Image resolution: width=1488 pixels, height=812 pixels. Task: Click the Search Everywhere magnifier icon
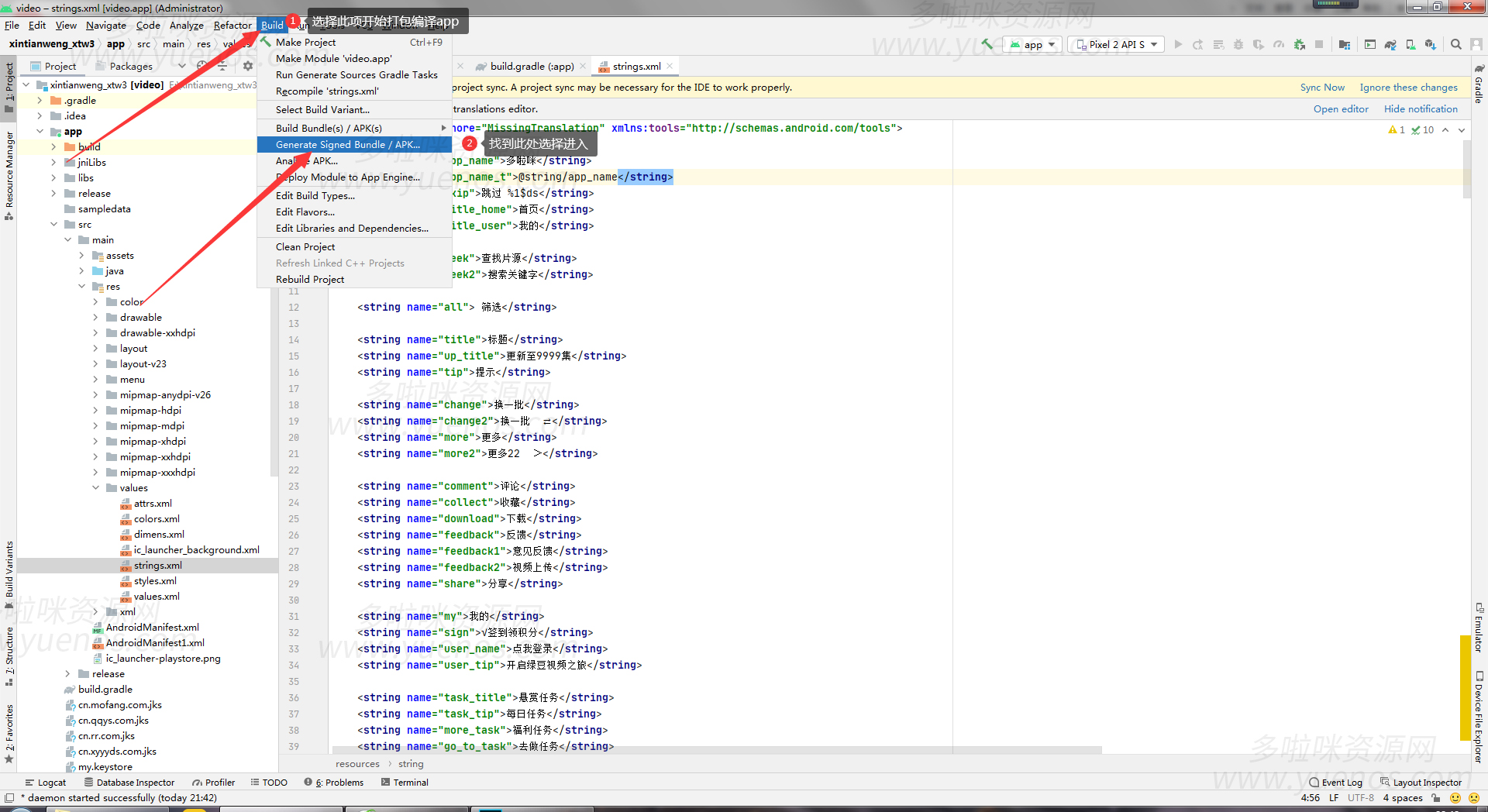click(1456, 44)
